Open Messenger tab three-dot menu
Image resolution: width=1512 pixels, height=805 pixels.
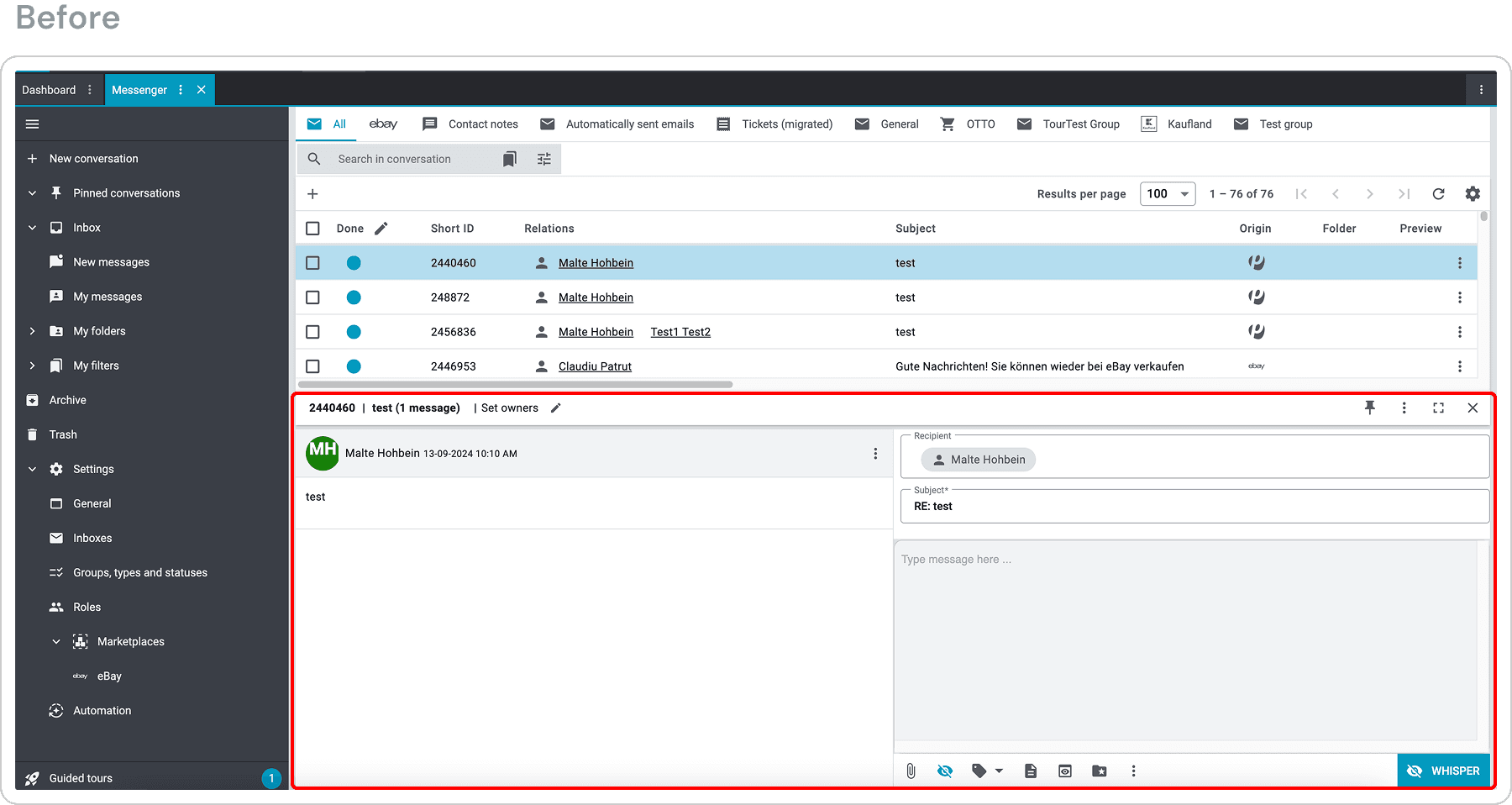[x=181, y=90]
